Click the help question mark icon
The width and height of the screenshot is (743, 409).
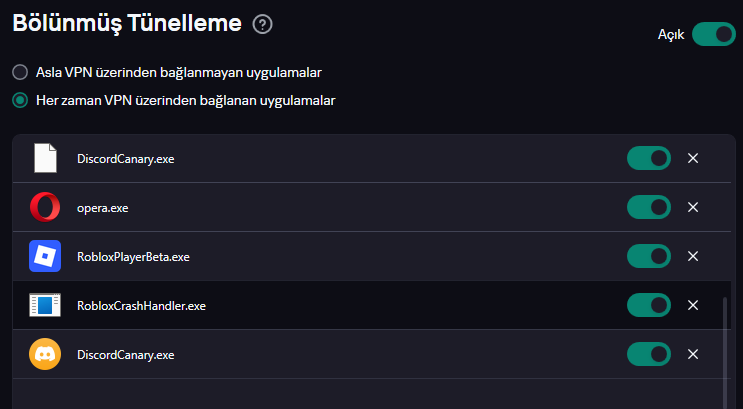[263, 25]
